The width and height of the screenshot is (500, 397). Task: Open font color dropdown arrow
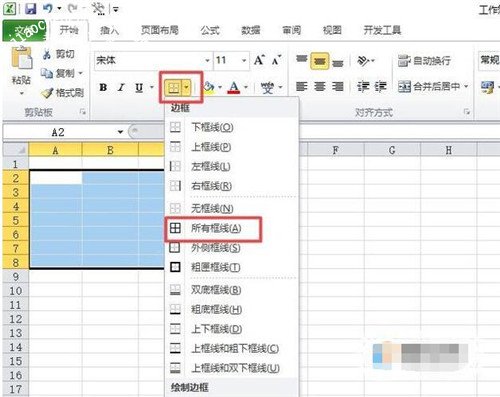click(x=246, y=87)
